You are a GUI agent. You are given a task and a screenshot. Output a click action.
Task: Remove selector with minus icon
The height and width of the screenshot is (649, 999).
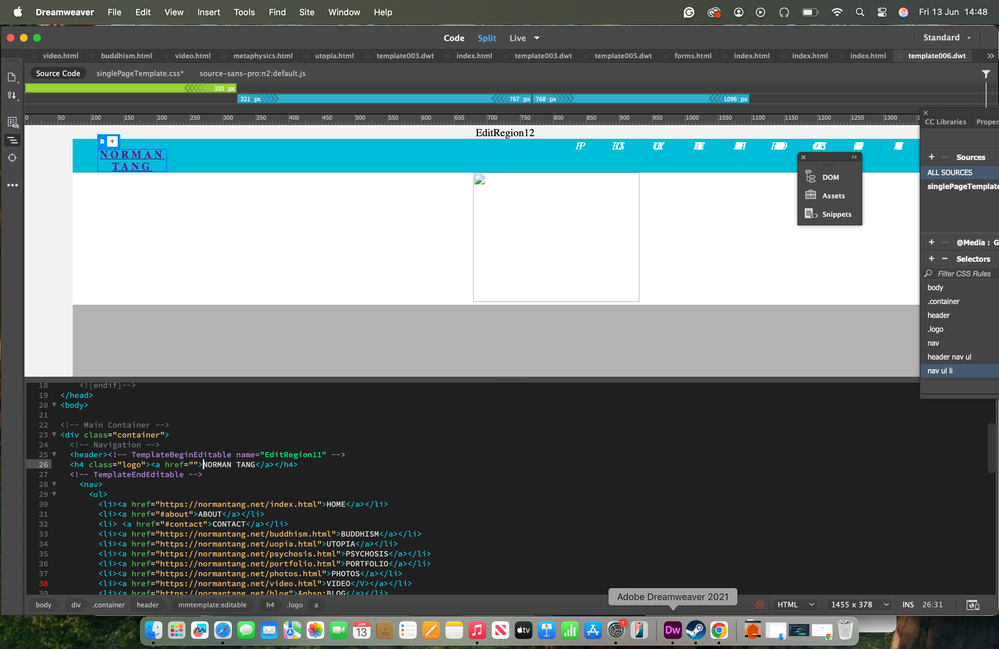tap(945, 259)
